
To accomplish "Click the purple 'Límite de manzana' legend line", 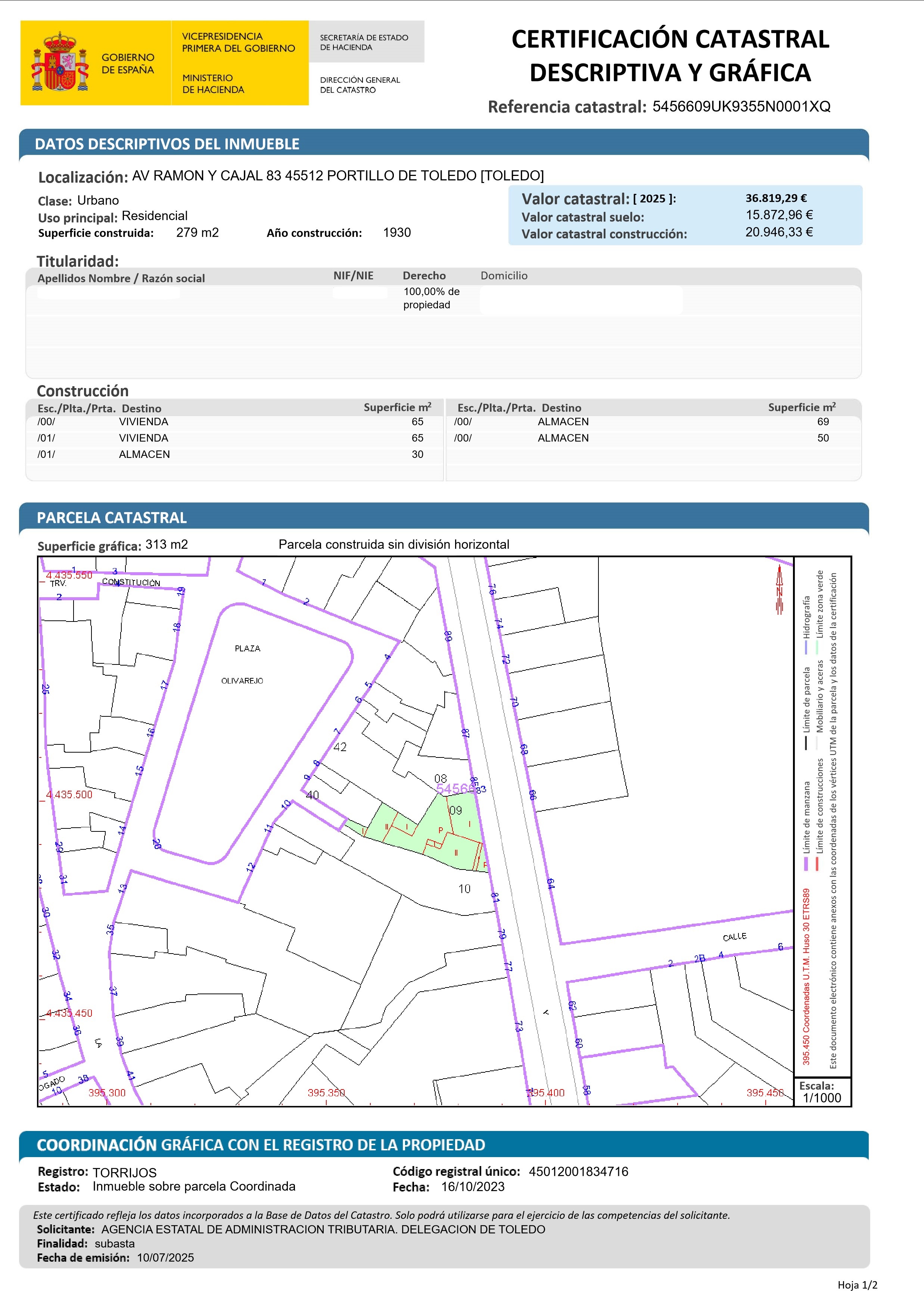I will 806,863.
